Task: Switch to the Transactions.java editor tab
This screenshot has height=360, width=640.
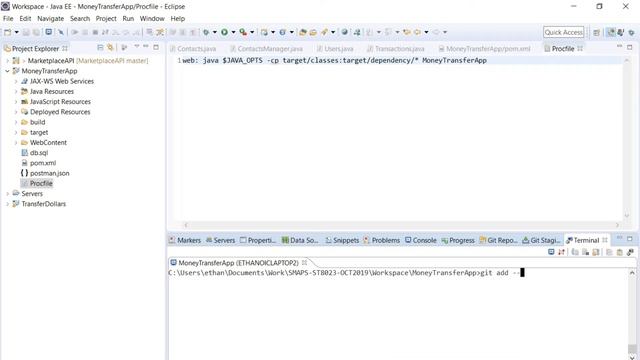Action: (399, 49)
